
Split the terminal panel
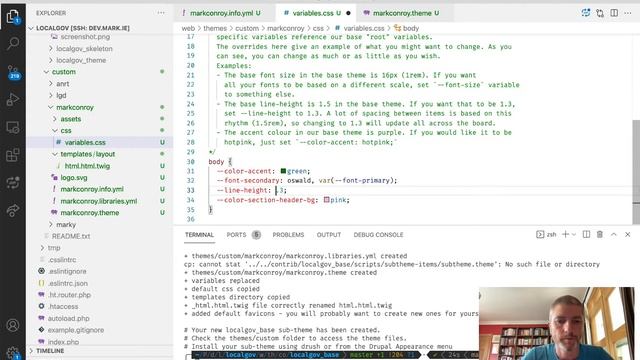coord(586,234)
